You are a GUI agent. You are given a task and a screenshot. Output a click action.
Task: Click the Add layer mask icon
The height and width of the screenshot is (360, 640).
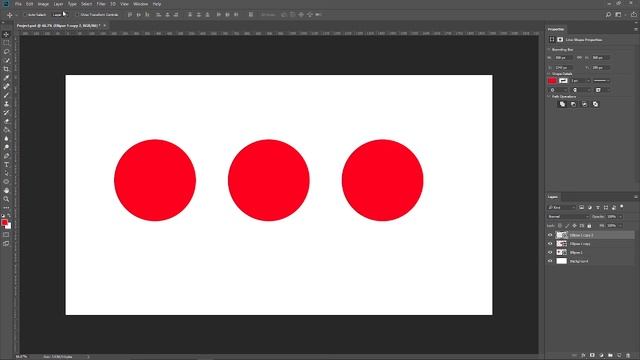(x=592, y=356)
